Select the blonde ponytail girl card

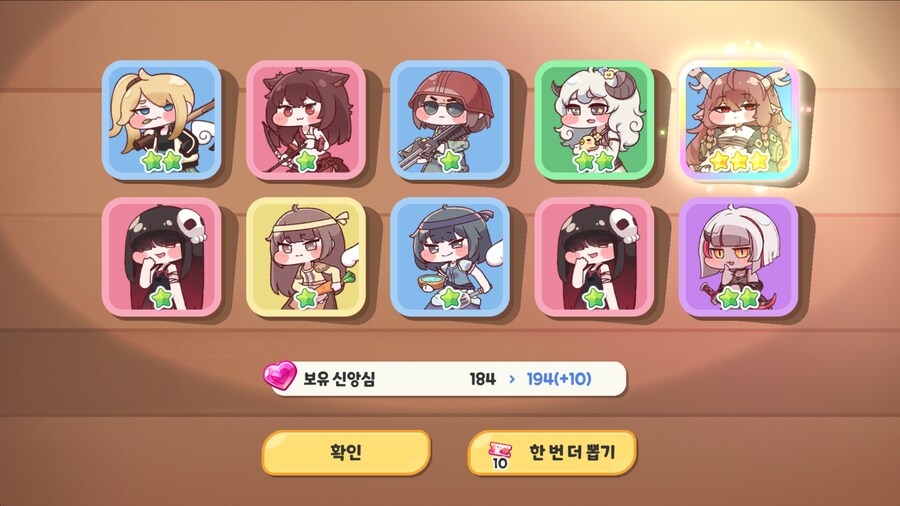coord(162,120)
